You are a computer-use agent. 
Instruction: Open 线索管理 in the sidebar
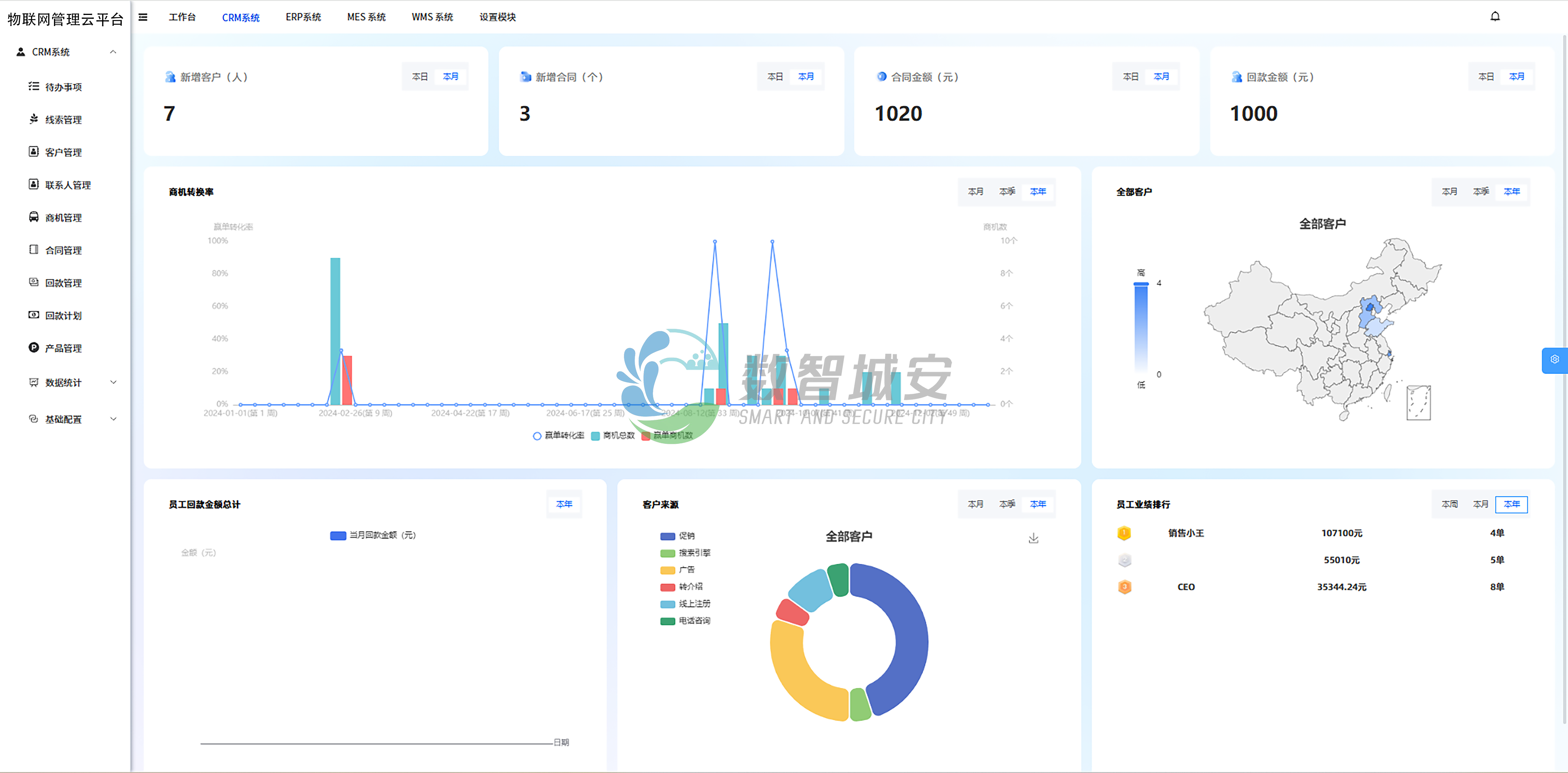tap(63, 120)
